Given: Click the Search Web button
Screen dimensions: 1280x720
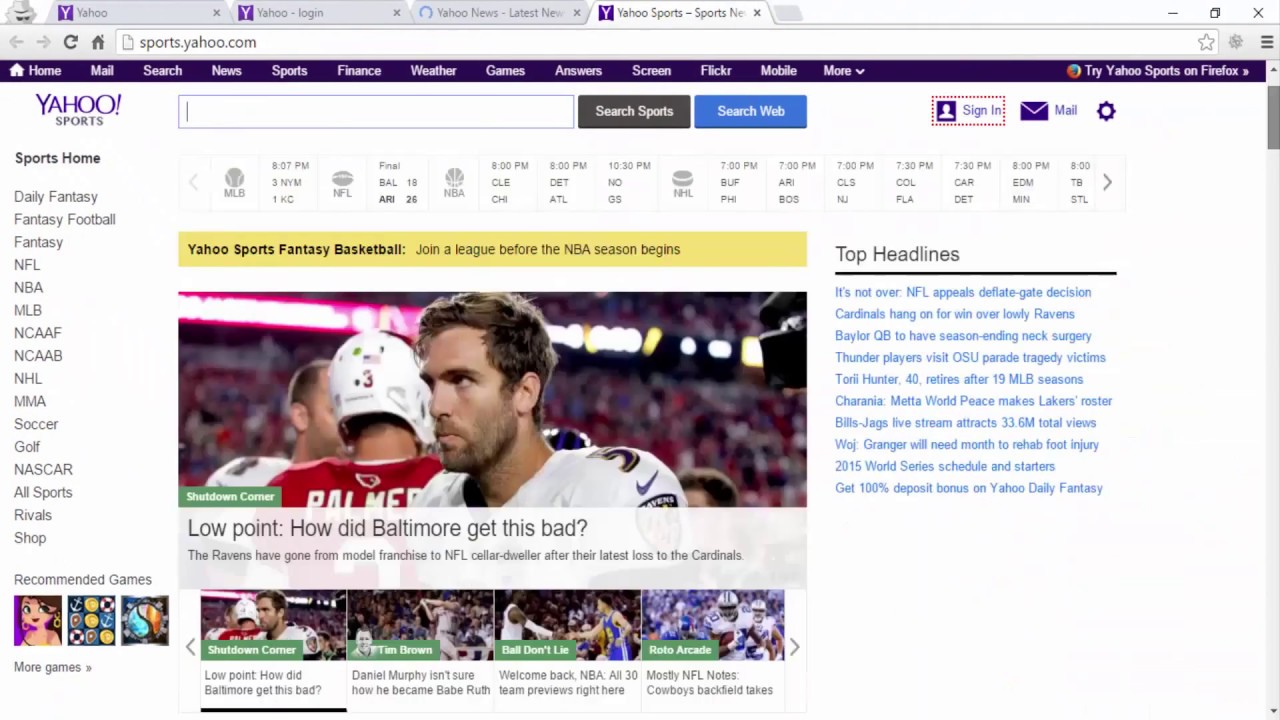Looking at the screenshot, I should point(750,111).
